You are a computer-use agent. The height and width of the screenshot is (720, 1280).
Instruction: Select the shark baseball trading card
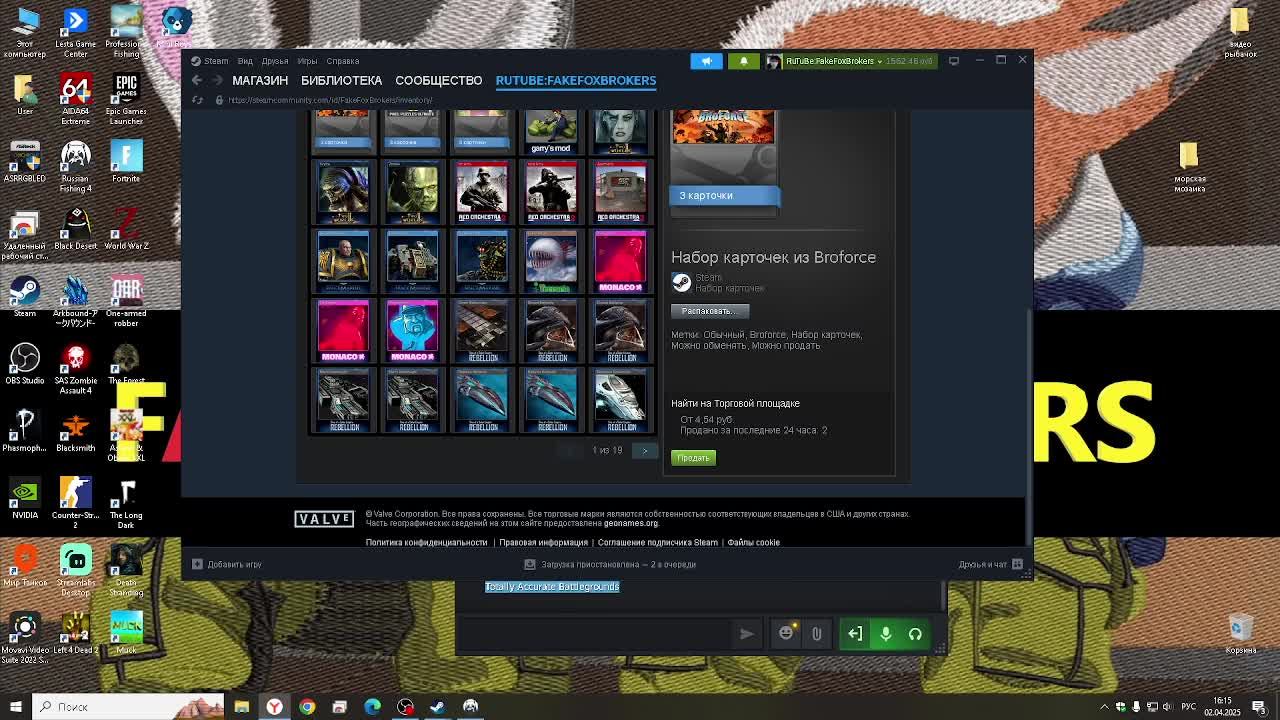point(551,261)
